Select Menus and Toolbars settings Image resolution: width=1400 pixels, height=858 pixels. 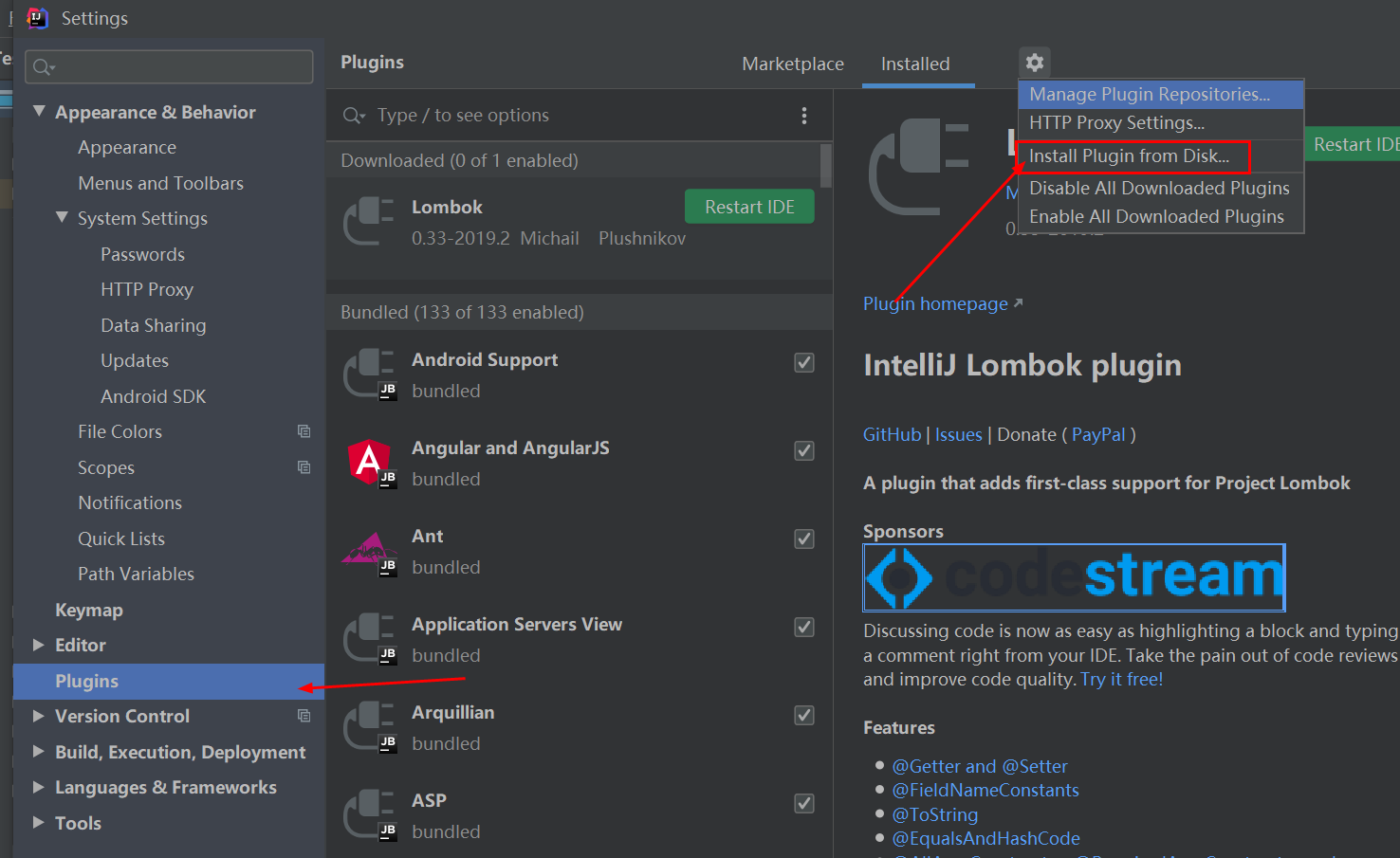click(160, 183)
